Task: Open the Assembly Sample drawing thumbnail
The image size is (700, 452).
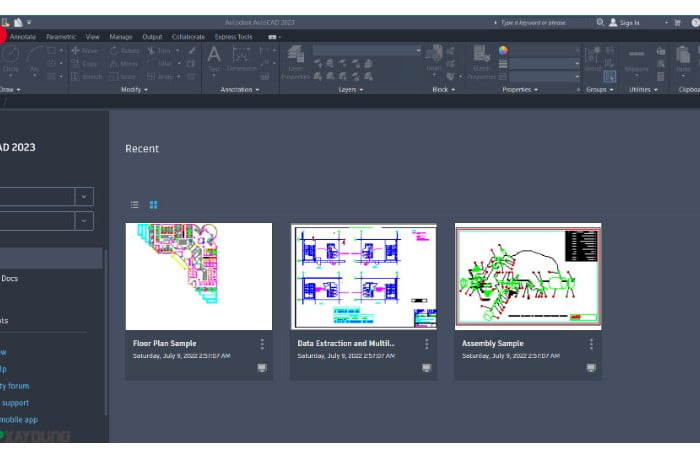Action: tap(528, 276)
